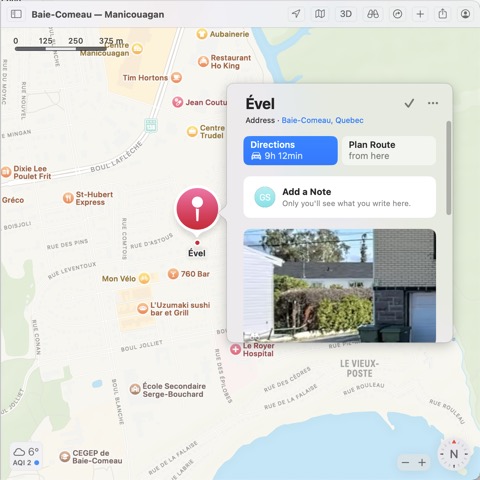This screenshot has width=480, height=480.
Task: Open the map mode selector icon
Action: 320,14
